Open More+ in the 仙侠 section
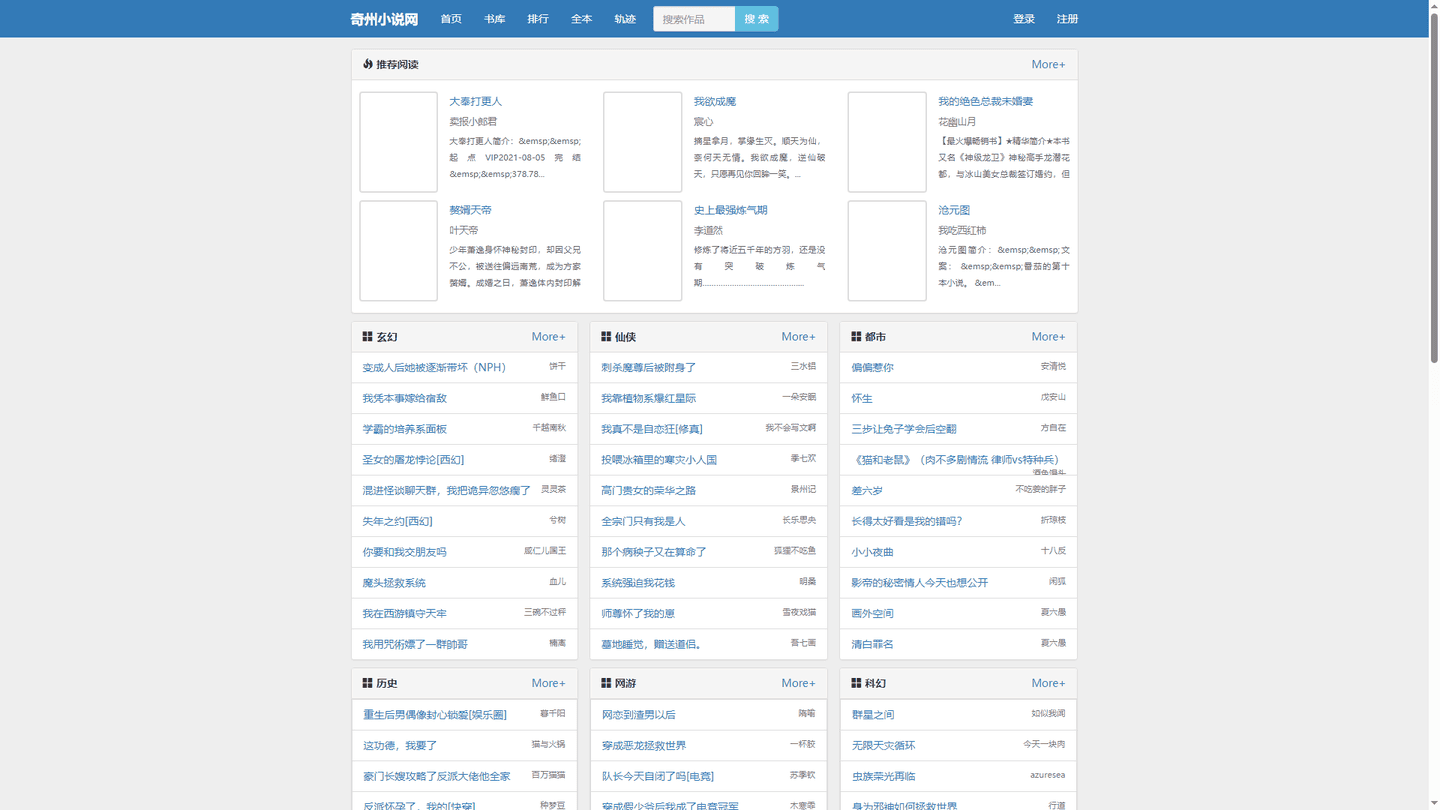Screen dimensions: 1440x810 [x=798, y=337]
